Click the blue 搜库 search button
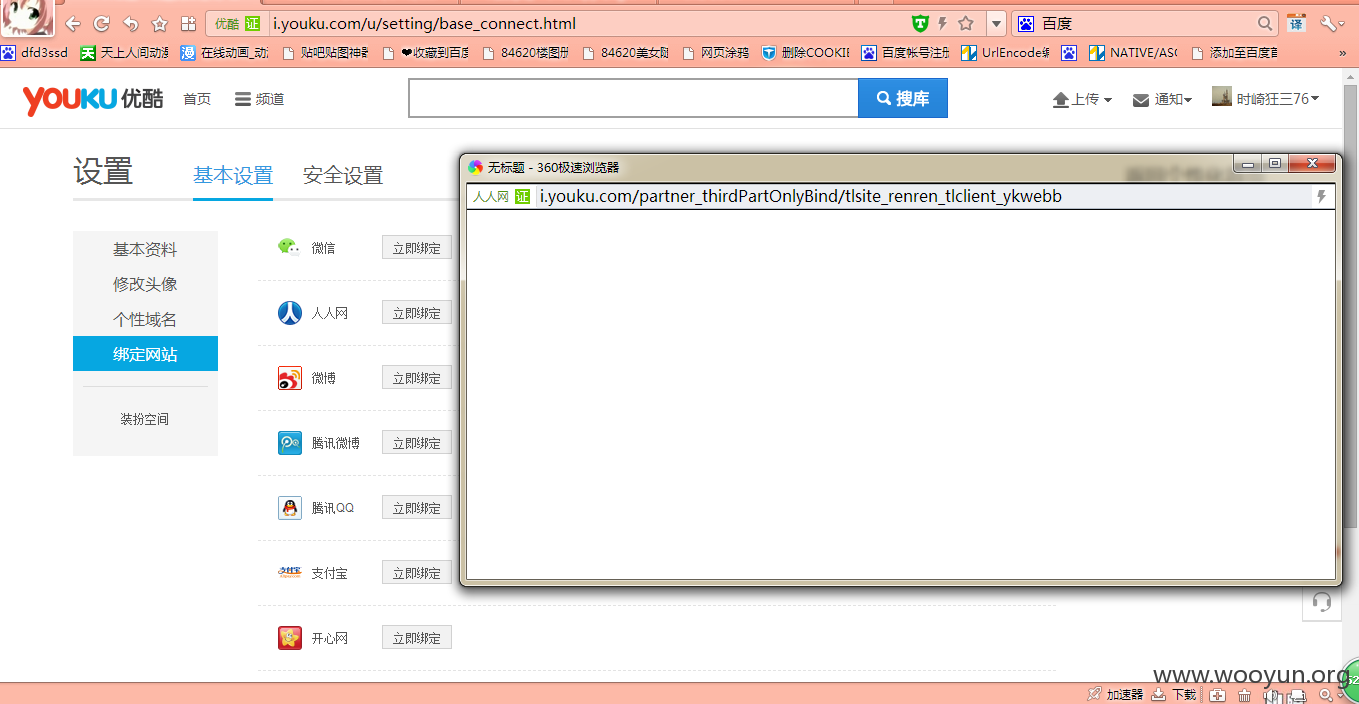The height and width of the screenshot is (704, 1359). pos(903,98)
